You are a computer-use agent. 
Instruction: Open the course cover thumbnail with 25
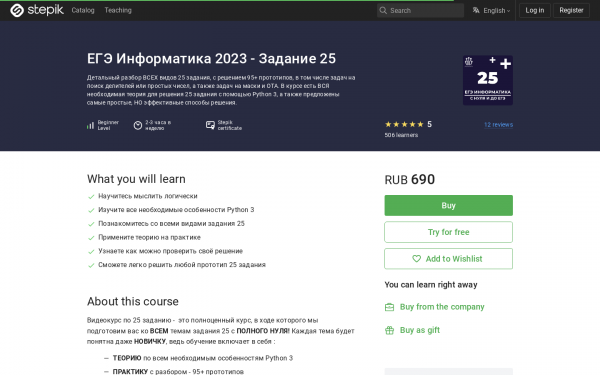pyautogui.click(x=488, y=80)
